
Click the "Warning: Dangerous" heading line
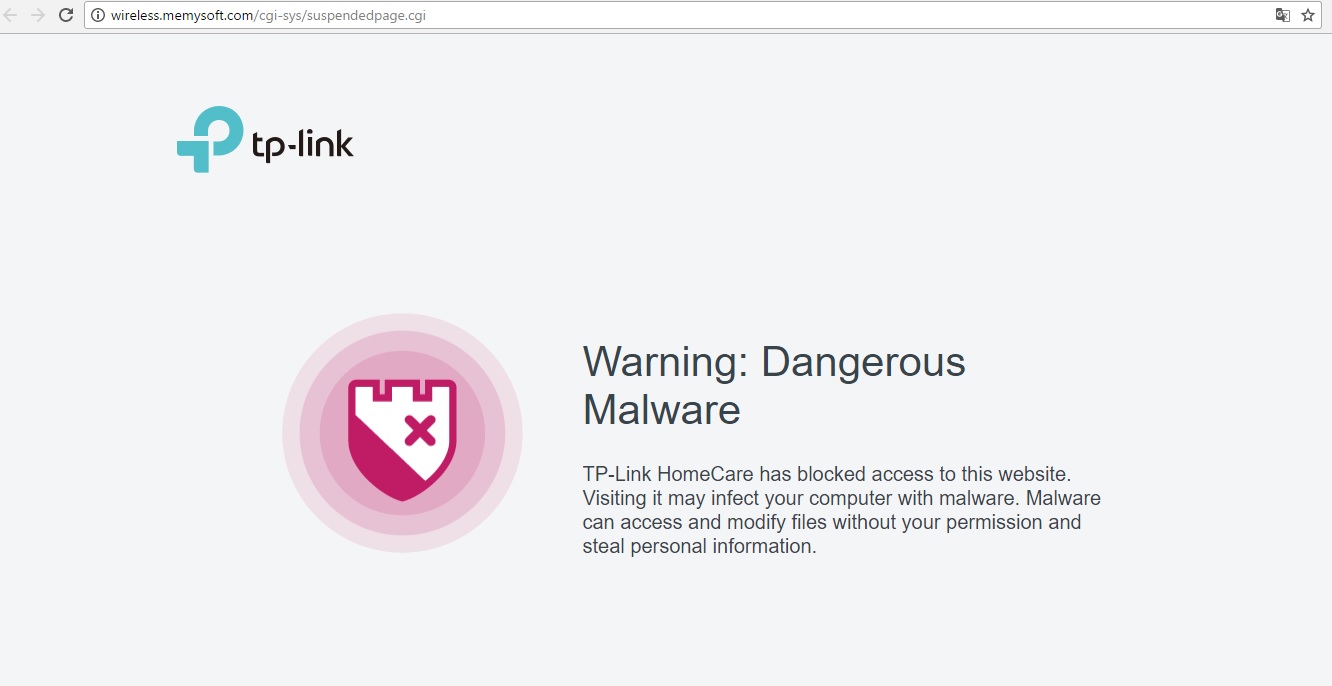click(774, 362)
